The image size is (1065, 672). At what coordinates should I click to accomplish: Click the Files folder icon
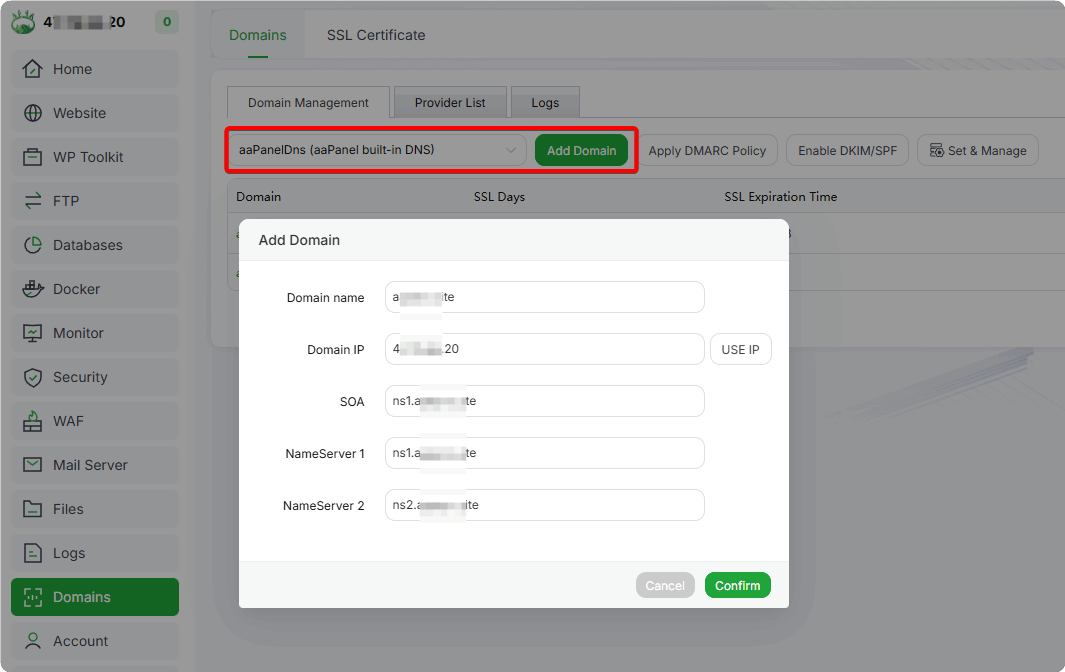point(33,509)
